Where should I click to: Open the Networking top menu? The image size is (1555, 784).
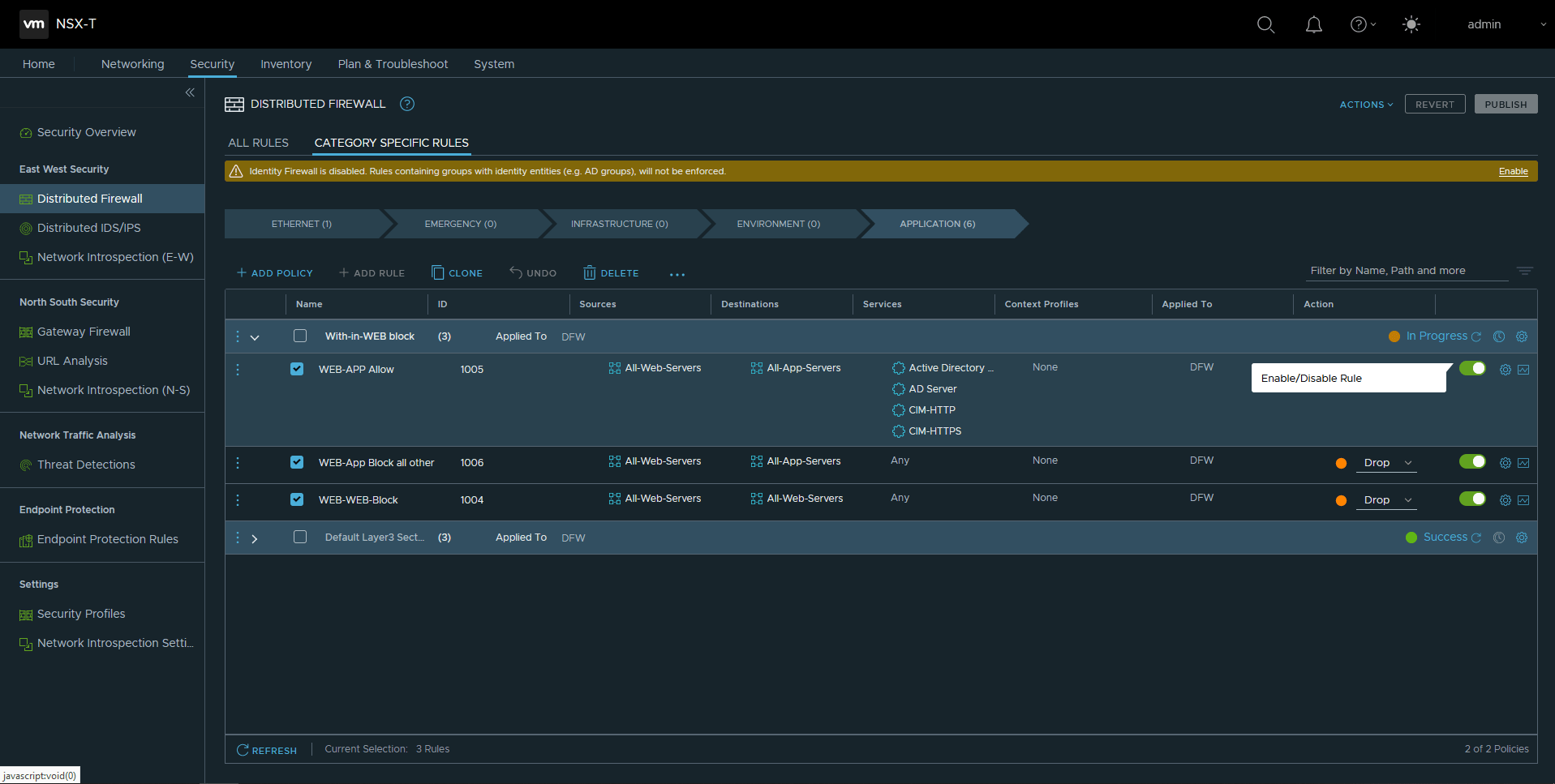[133, 64]
